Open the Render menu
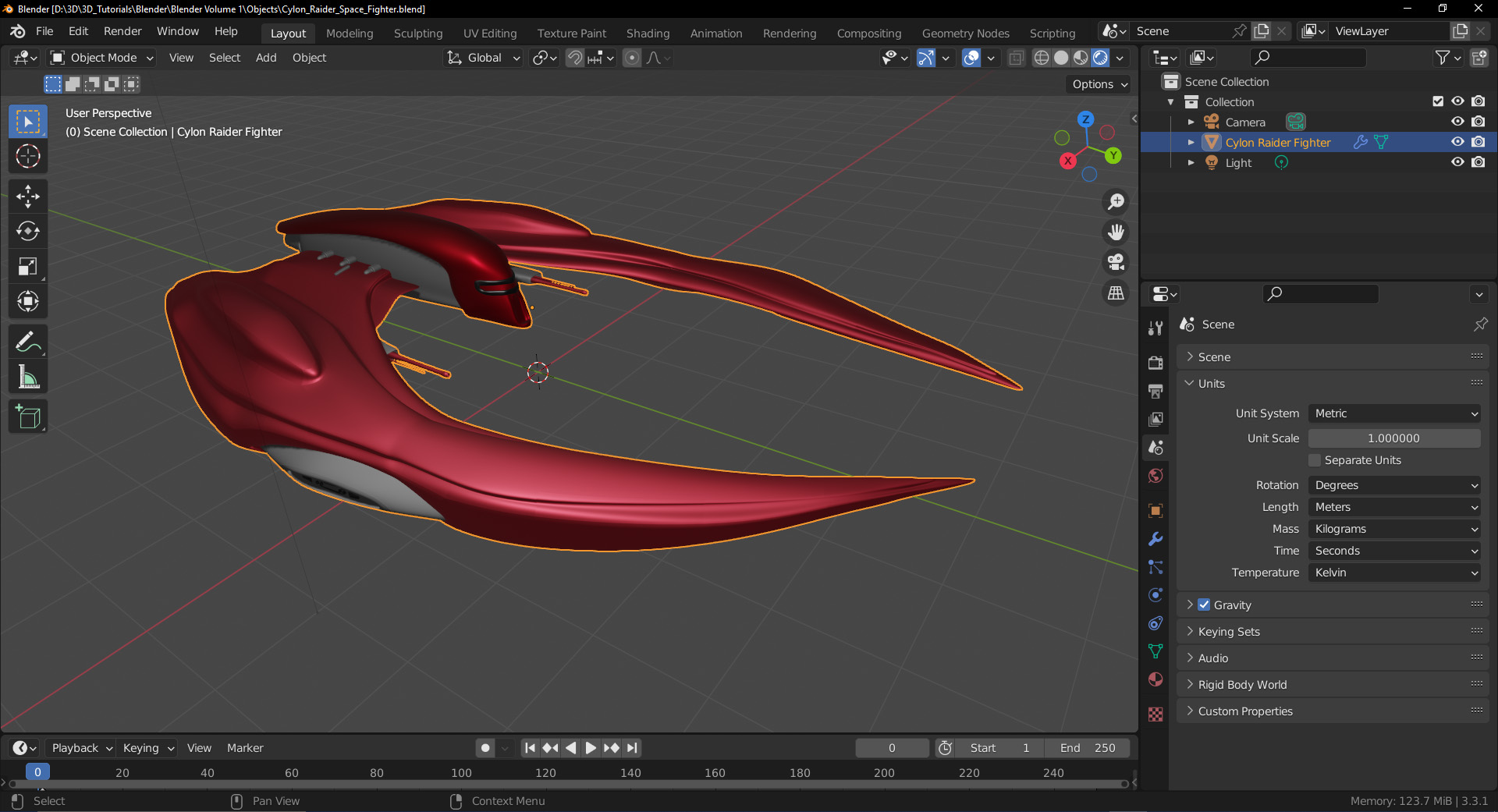The image size is (1498, 812). click(122, 31)
